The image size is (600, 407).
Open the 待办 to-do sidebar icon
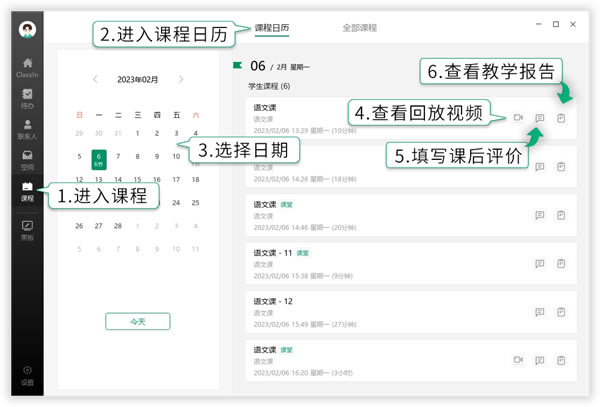point(27,97)
